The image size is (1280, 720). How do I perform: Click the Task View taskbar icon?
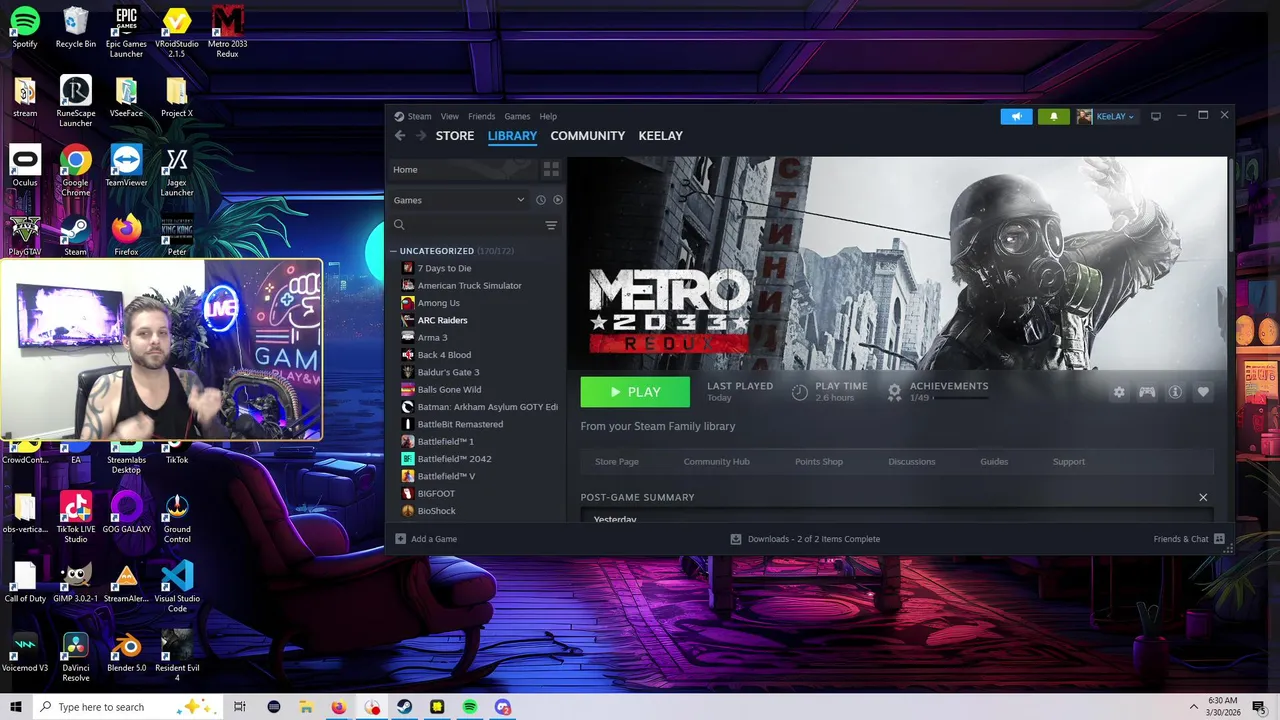coord(240,707)
